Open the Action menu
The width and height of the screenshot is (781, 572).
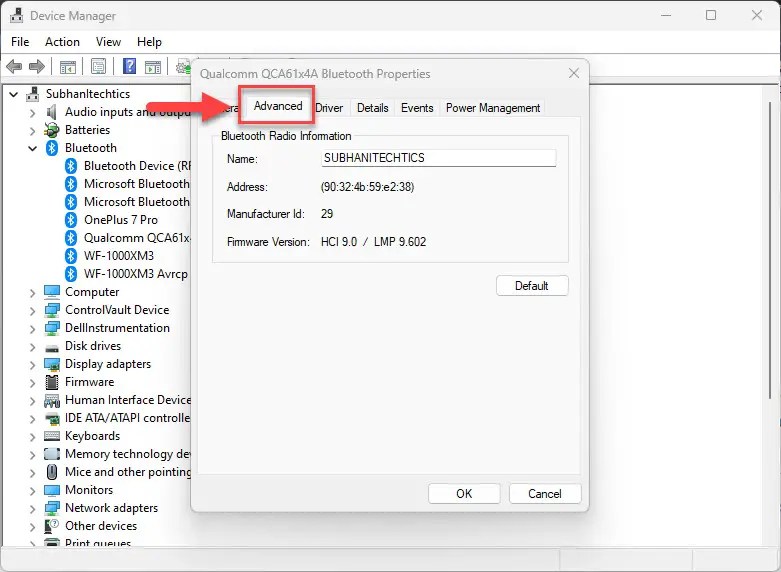pos(62,42)
